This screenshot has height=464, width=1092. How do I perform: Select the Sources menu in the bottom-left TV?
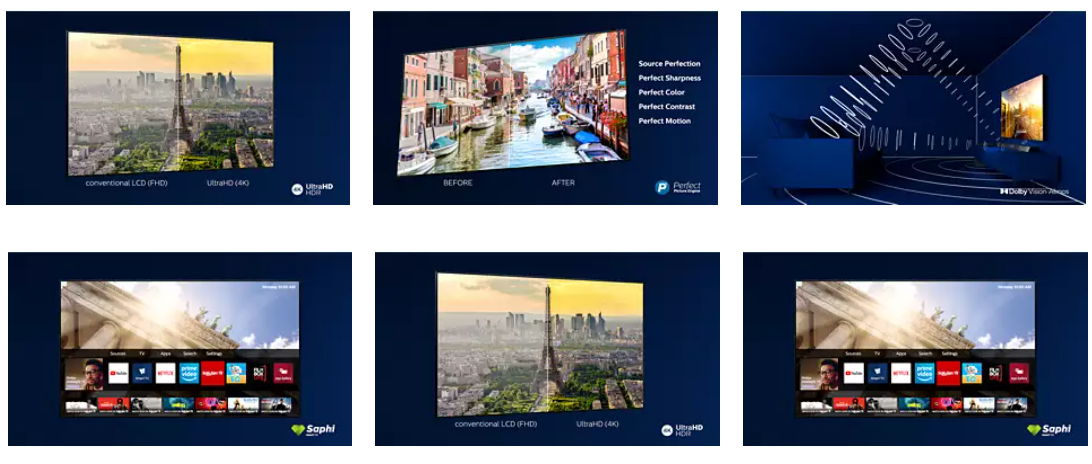(x=118, y=354)
